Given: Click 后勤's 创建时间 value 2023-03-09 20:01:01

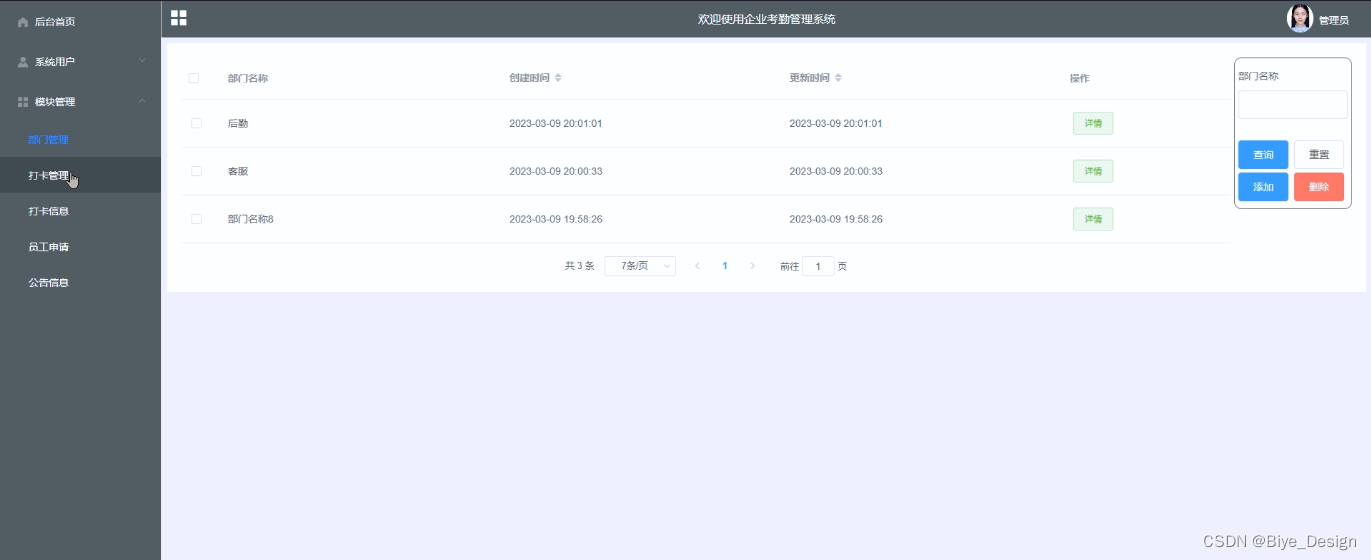Looking at the screenshot, I should [x=556, y=123].
